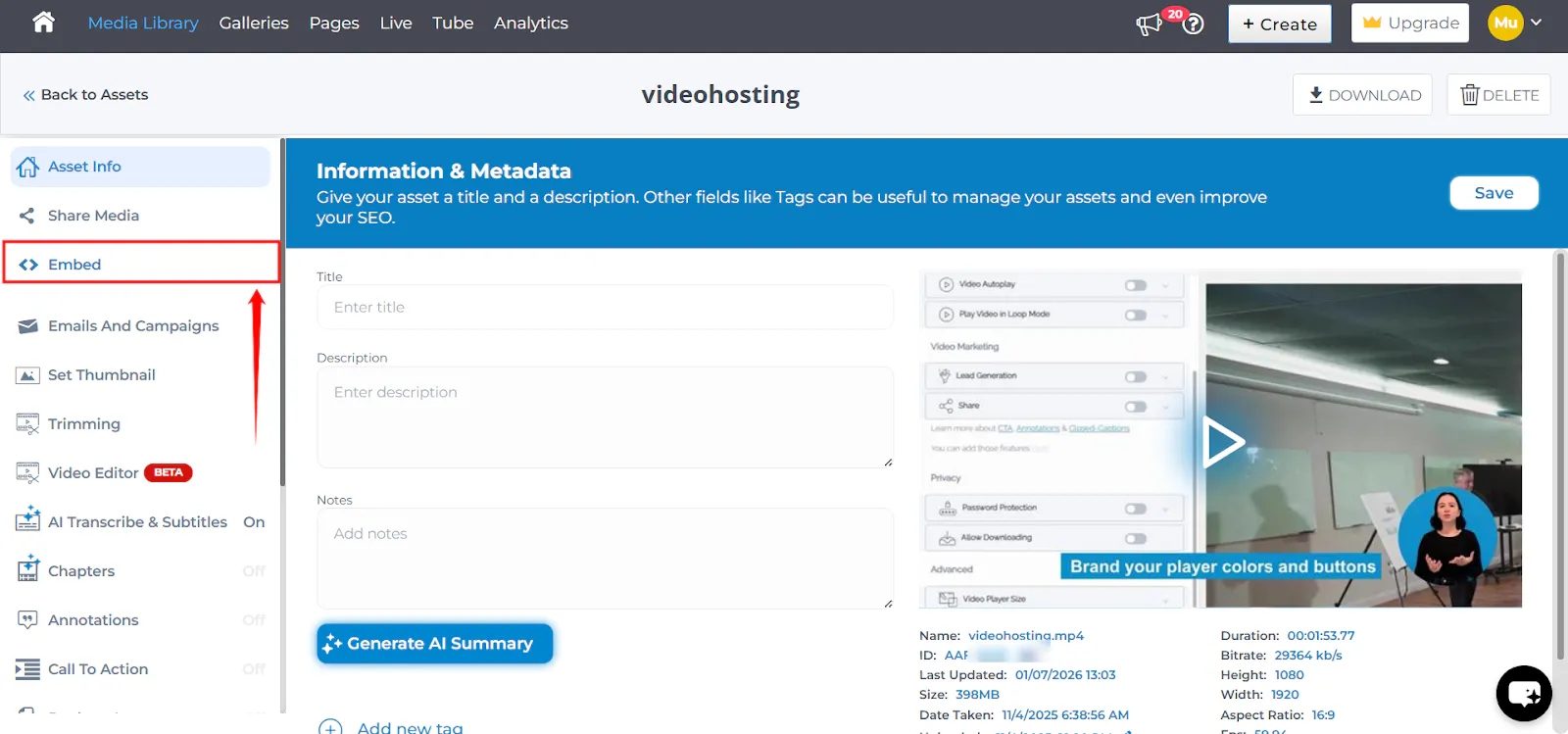This screenshot has height=734, width=1568.
Task: Click the videohosting.mp4 file name
Action: pyautogui.click(x=1026, y=636)
